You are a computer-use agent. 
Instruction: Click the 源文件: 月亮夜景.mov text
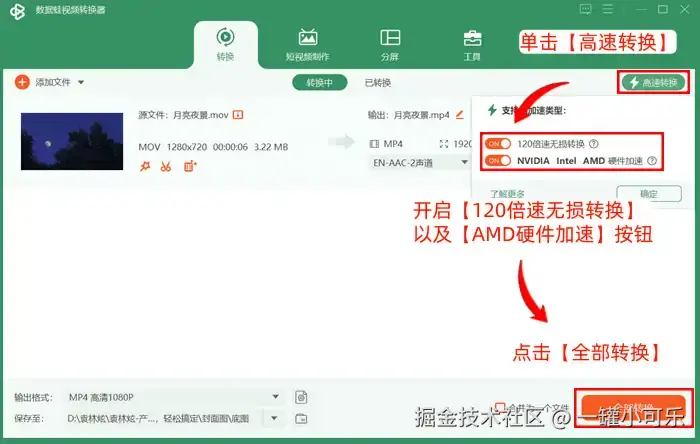(183, 115)
